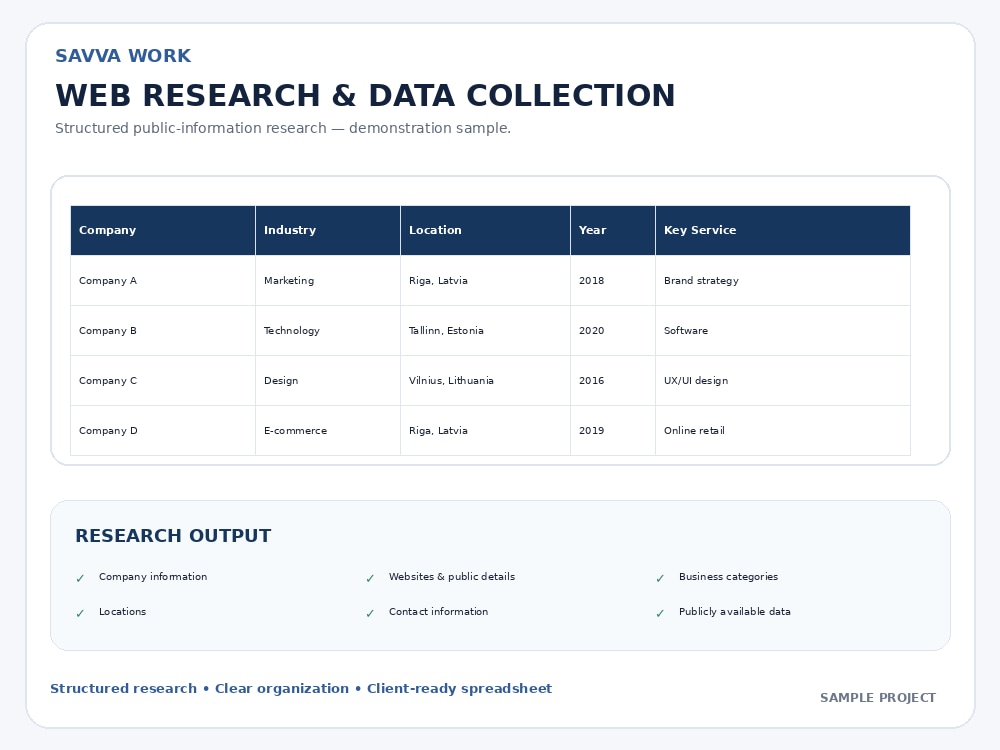1000x750 pixels.
Task: Click the 2016 year cell
Action: point(613,381)
